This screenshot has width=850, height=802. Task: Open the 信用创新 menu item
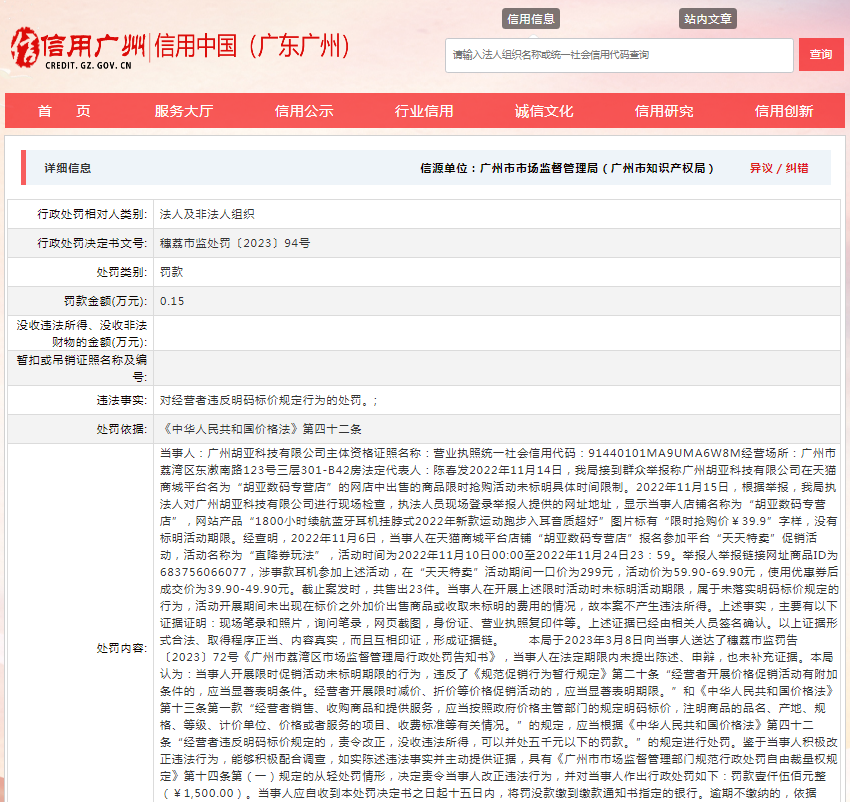coord(784,111)
